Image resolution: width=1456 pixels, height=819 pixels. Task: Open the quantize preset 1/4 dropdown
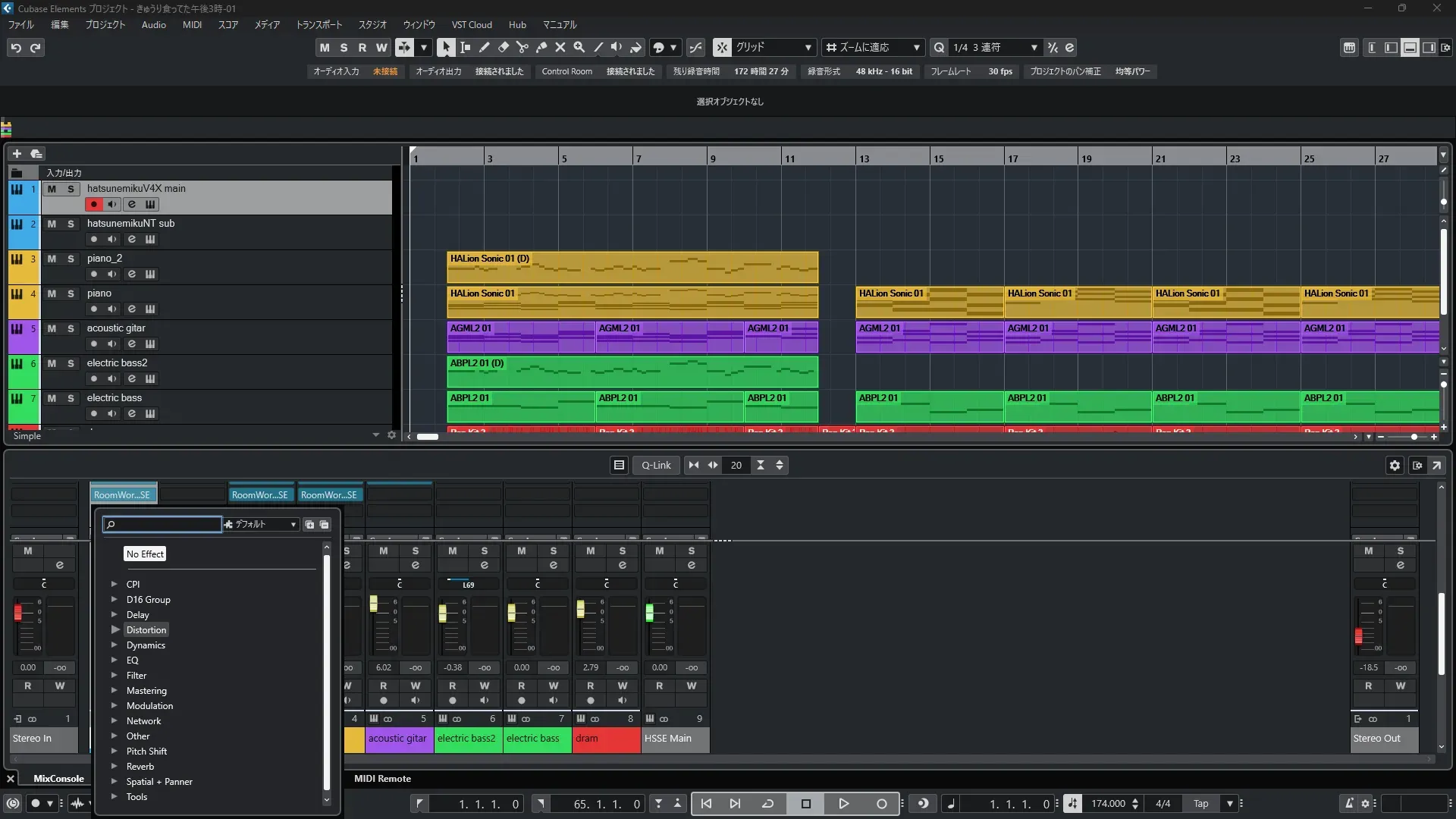[x=1034, y=47]
